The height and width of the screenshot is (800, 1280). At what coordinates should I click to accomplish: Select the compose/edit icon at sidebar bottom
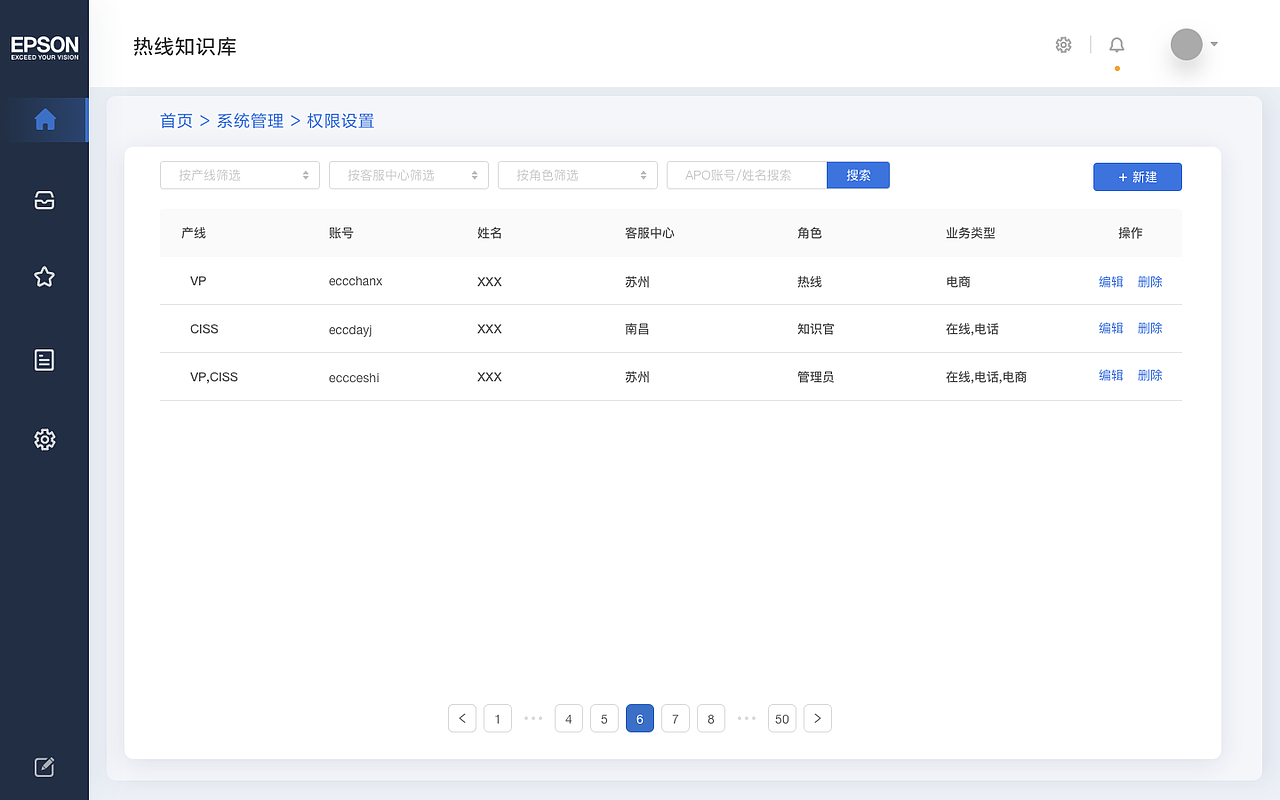pyautogui.click(x=44, y=766)
